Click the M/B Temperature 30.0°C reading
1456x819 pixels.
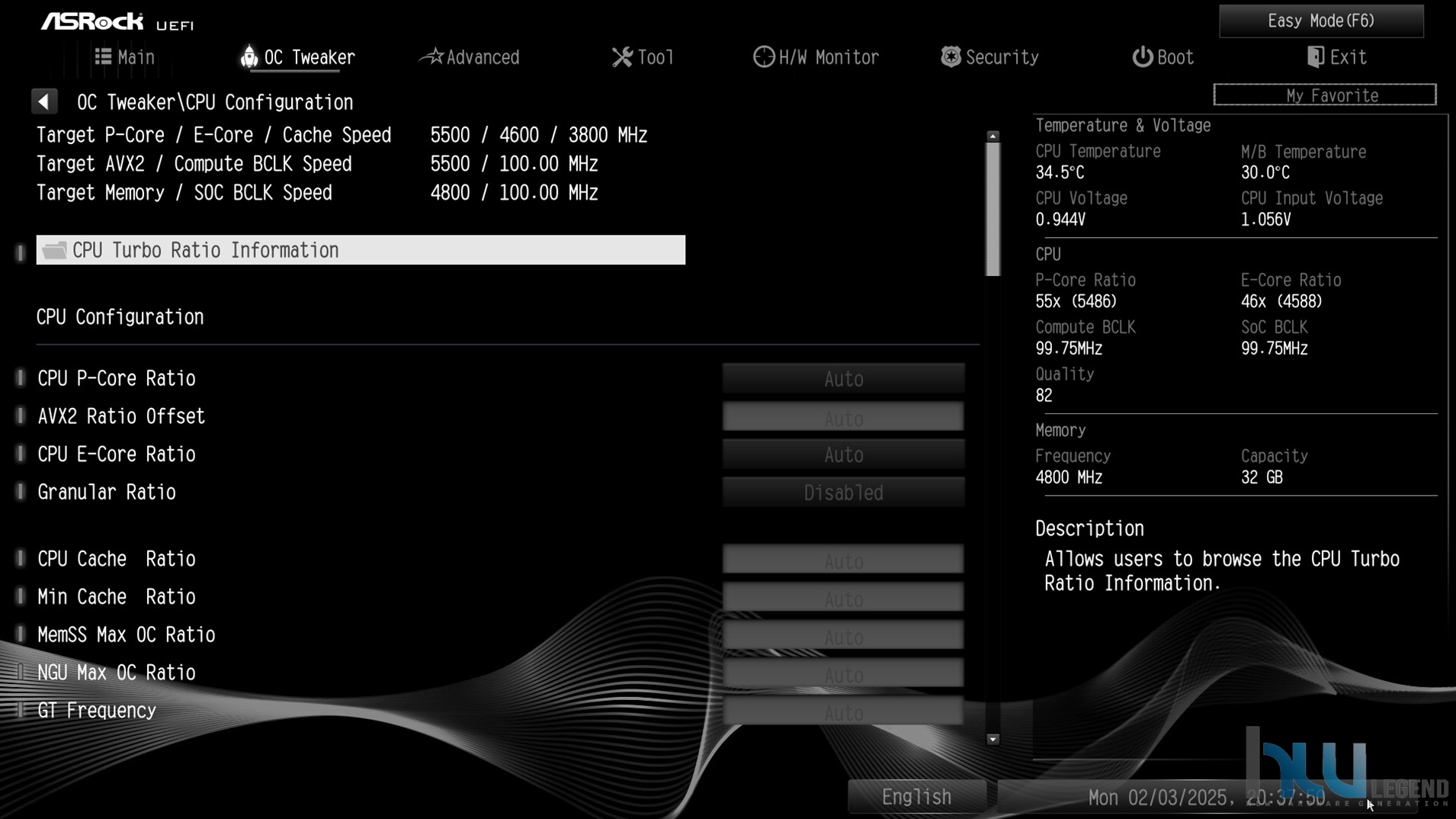[1265, 173]
